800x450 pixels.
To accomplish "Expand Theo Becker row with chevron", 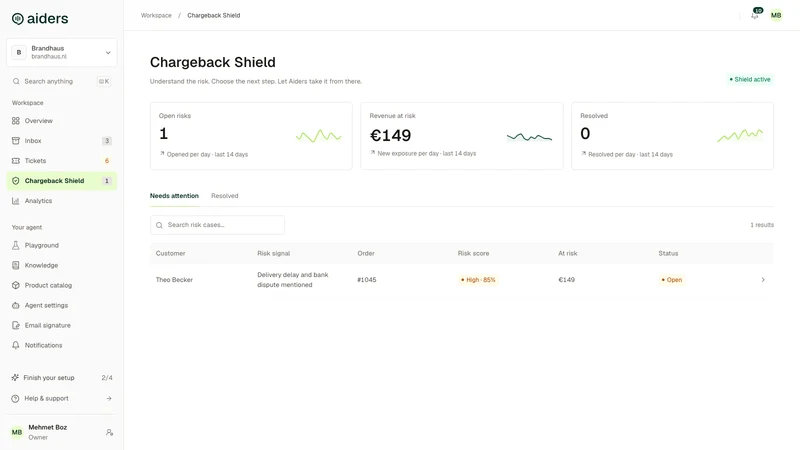I will [x=763, y=280].
